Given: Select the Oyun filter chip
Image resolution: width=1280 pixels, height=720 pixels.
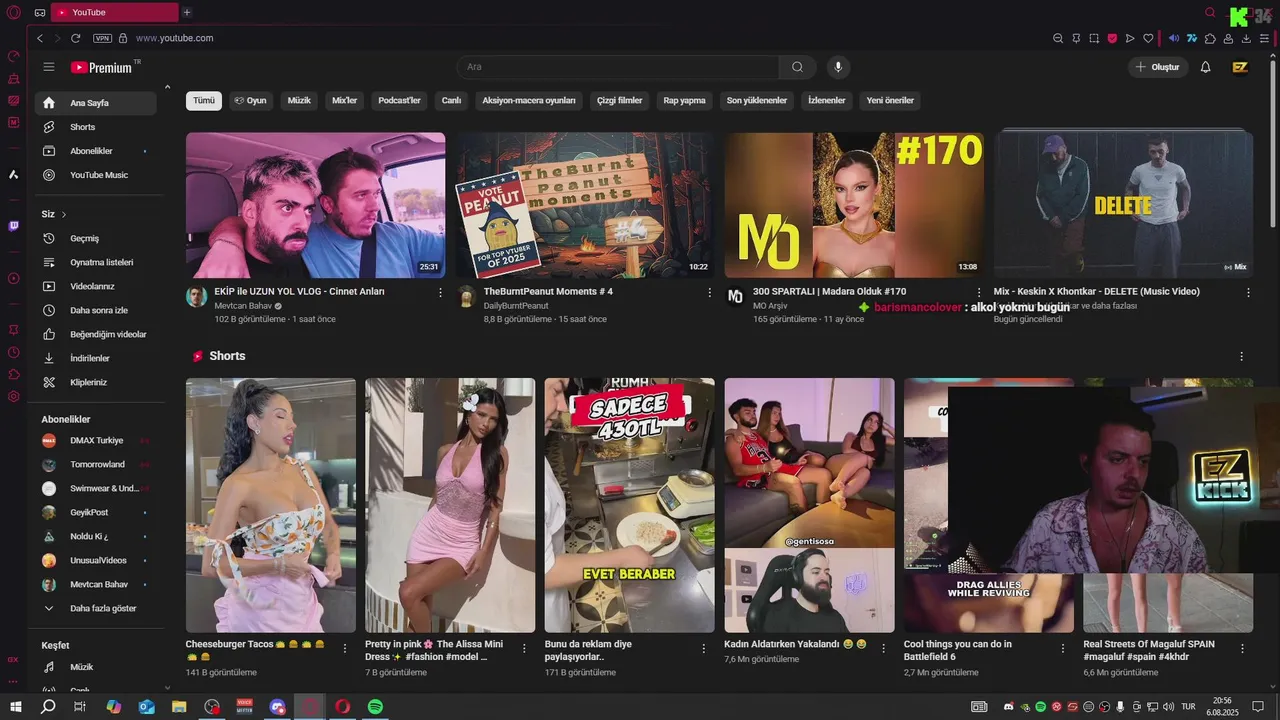Looking at the screenshot, I should (250, 100).
